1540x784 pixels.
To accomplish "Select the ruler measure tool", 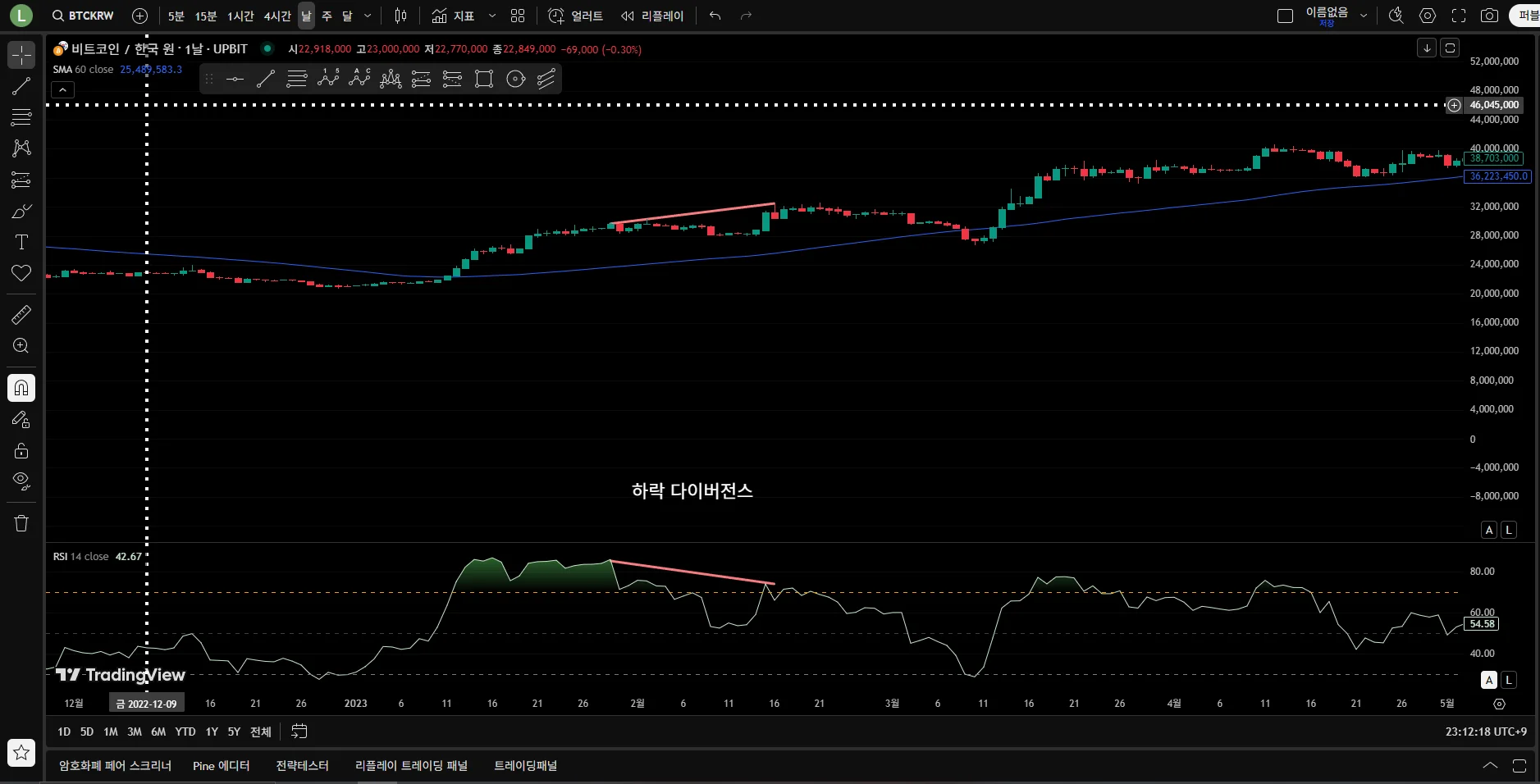I will [21, 315].
